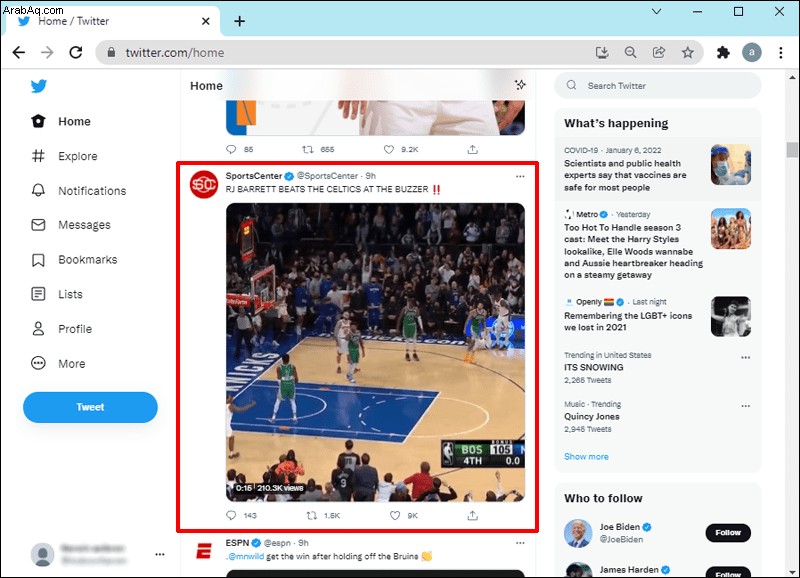Open options dots for ITS SNOWING trend
Screen dimensions: 800x578
tap(745, 357)
